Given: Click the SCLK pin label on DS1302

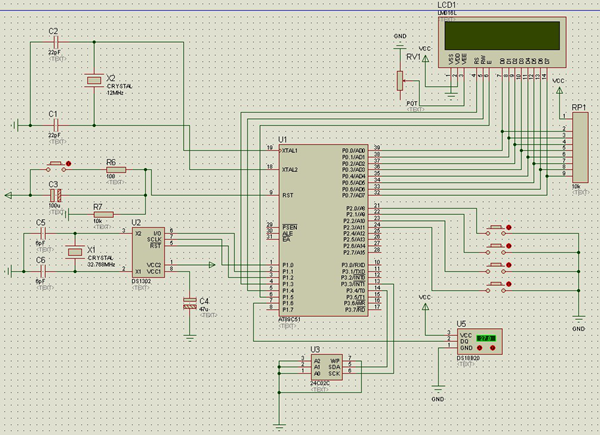Looking at the screenshot, I should (x=154, y=239).
